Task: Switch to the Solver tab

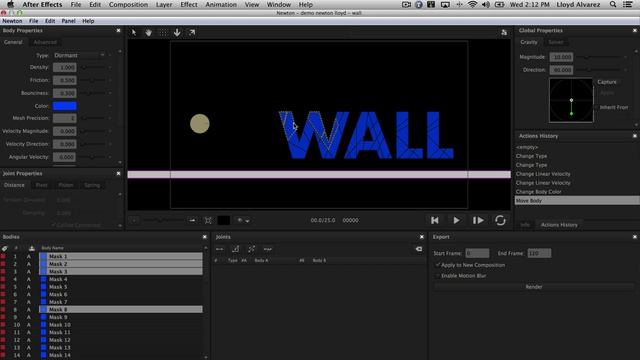Action: pos(556,42)
